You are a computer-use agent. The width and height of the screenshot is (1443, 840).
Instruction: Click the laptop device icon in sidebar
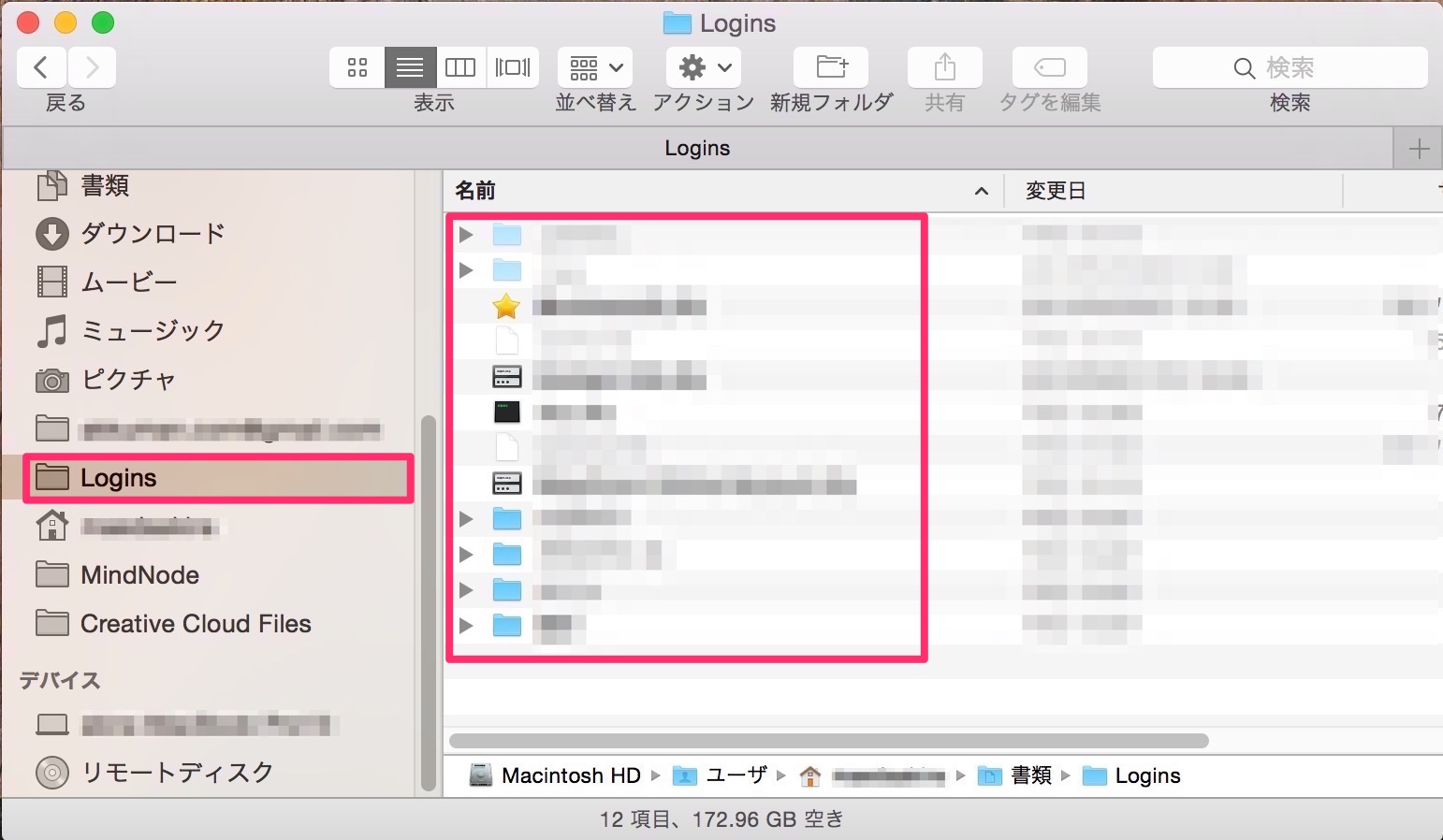point(52,724)
